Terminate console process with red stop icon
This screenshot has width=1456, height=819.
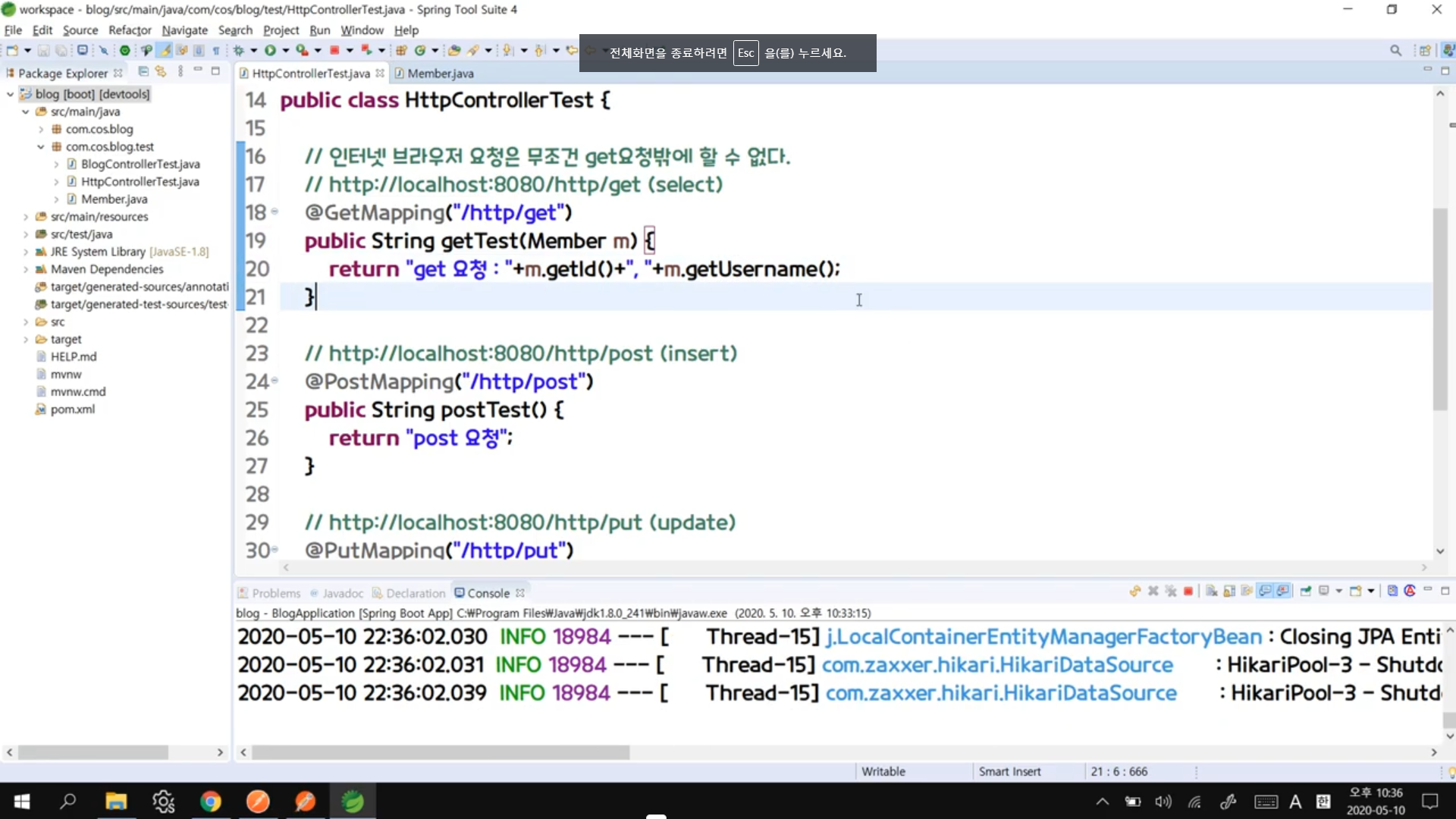(x=1188, y=591)
